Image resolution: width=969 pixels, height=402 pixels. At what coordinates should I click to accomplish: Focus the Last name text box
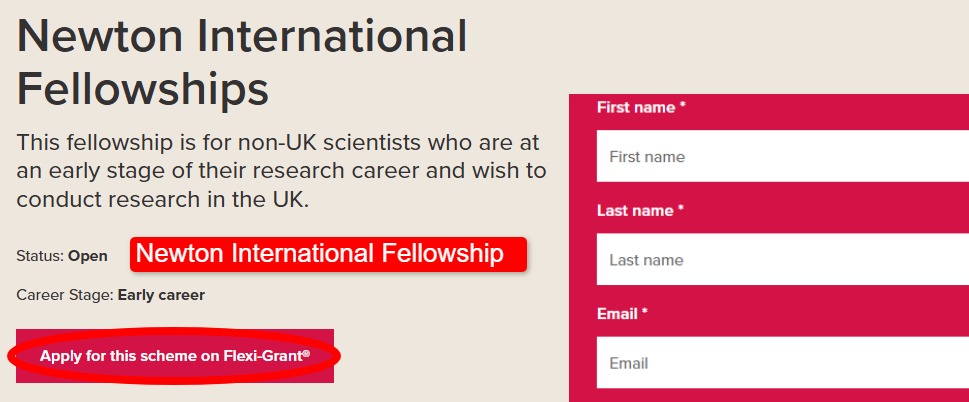780,260
